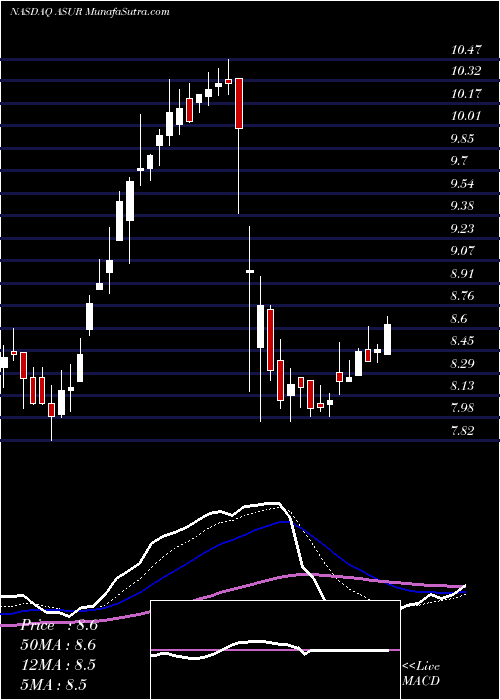
Task: Click the 9.07 price axis label
Action: click(462, 250)
